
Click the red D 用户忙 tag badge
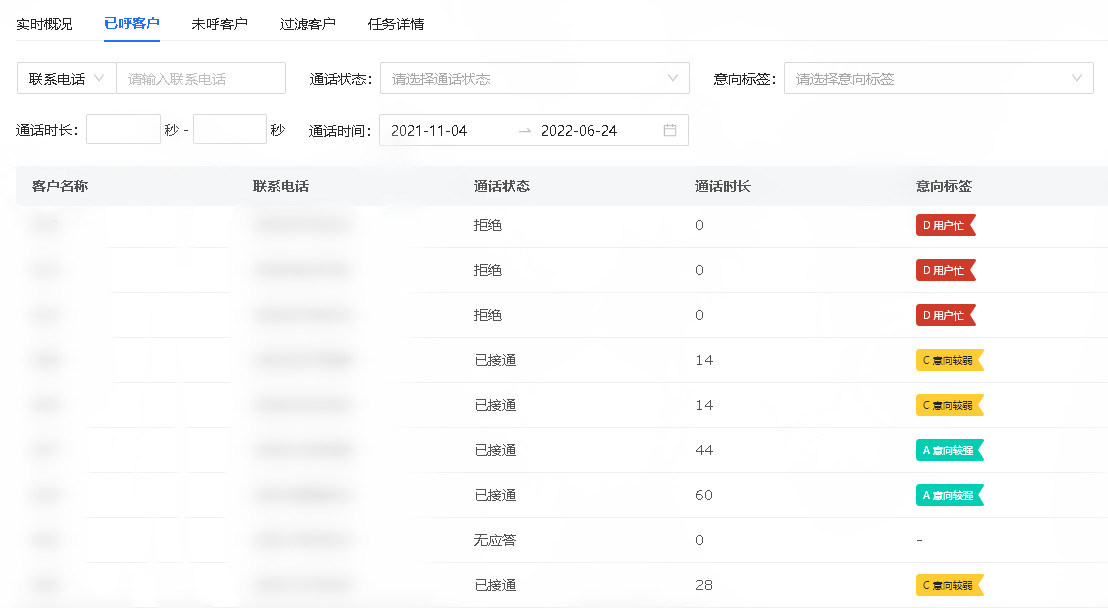click(x=945, y=225)
